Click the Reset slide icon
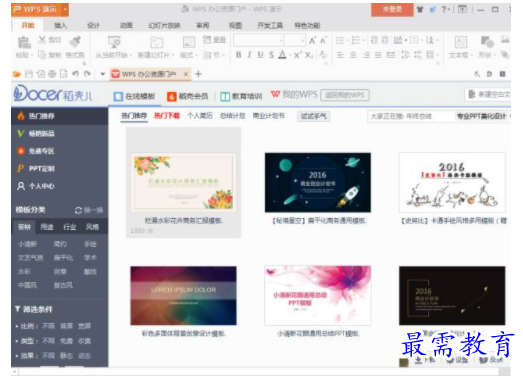523x376 pixels. [x=207, y=40]
